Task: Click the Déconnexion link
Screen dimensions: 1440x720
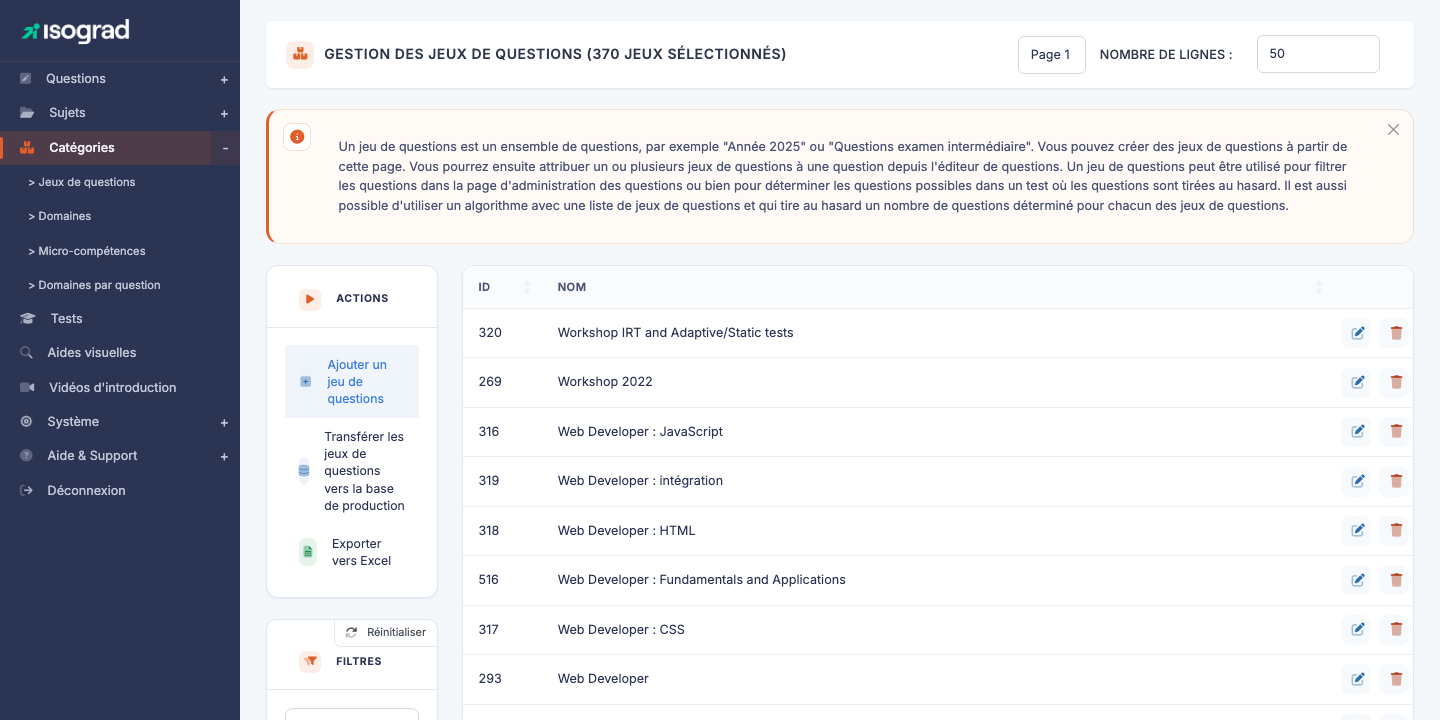Action: tap(87, 491)
